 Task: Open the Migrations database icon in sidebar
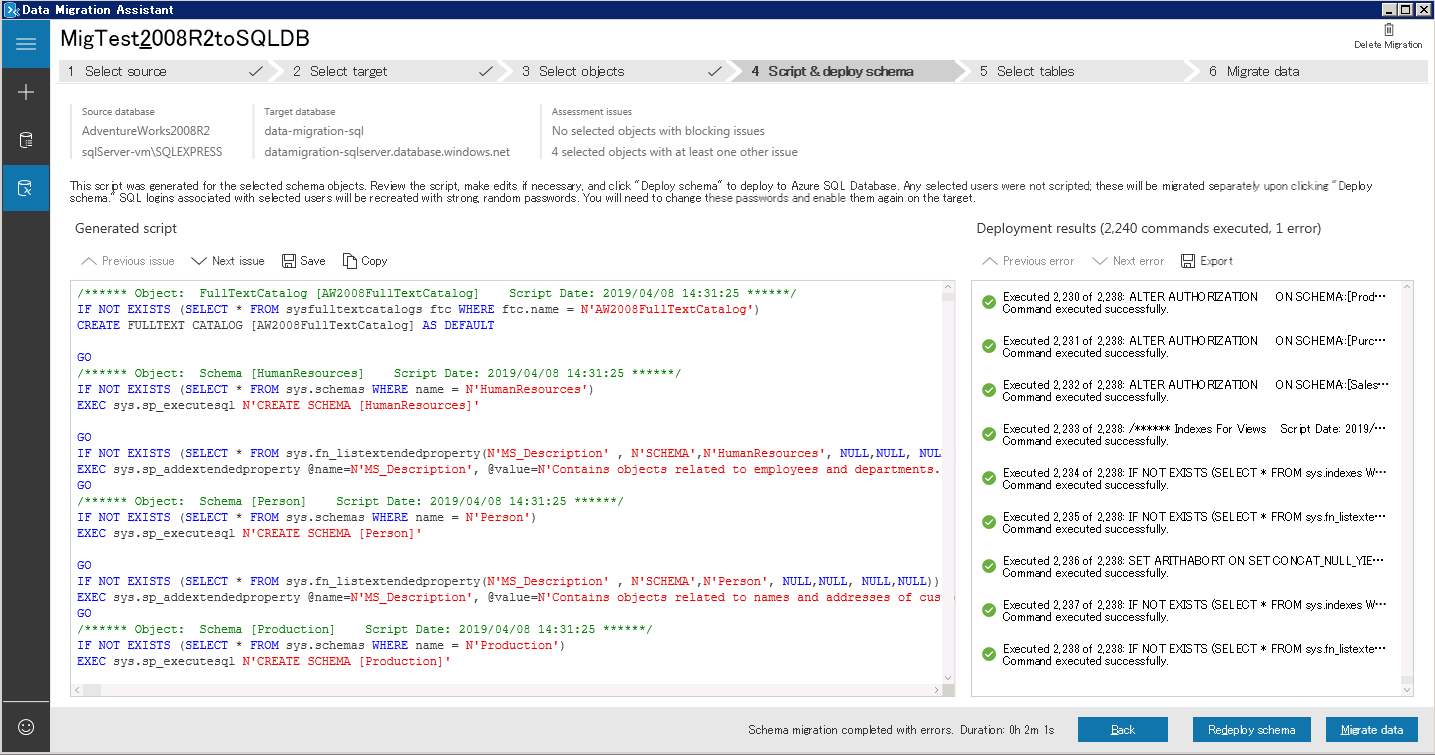click(26, 188)
